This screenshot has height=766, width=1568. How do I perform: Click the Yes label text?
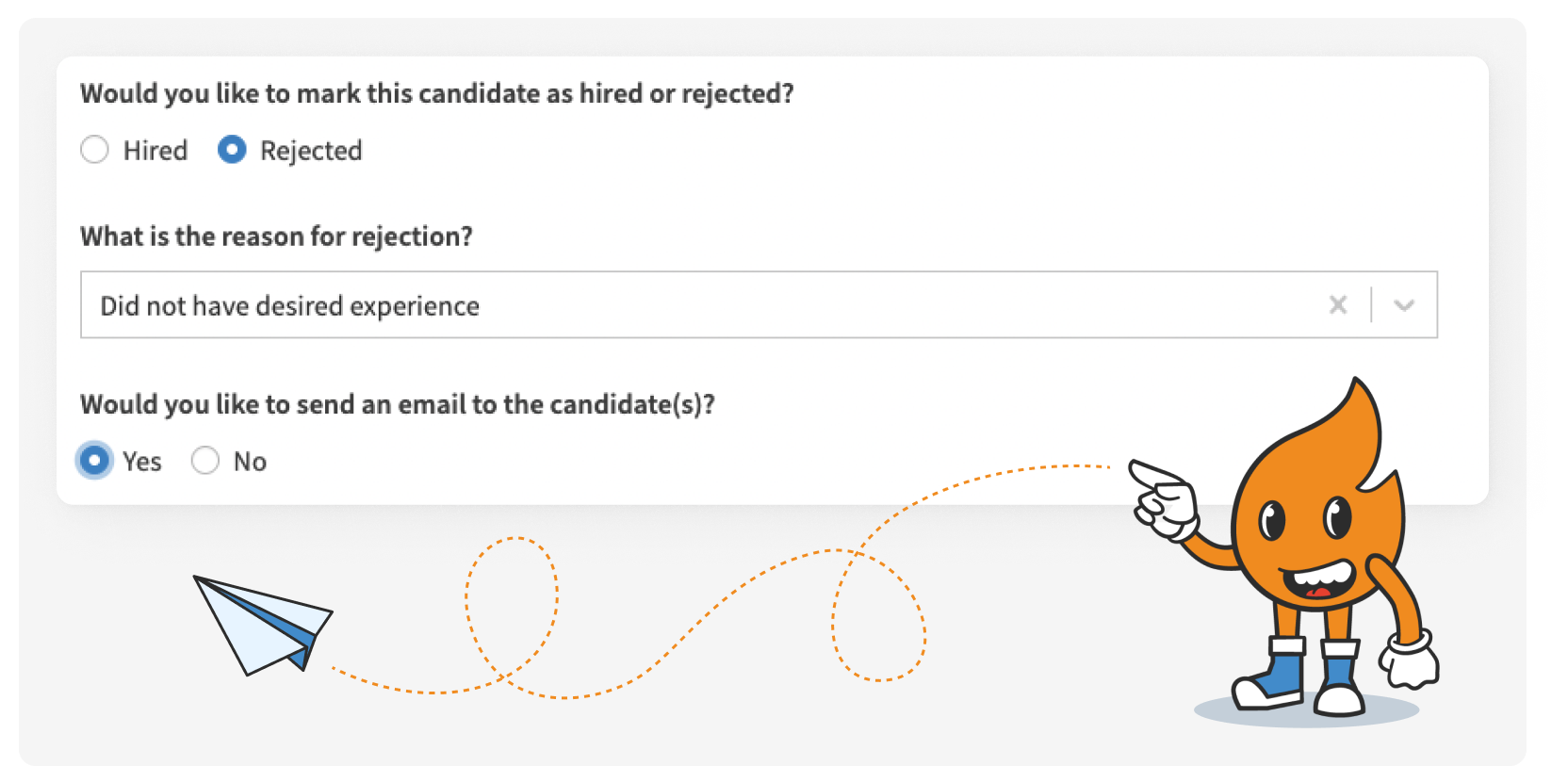pyautogui.click(x=141, y=461)
